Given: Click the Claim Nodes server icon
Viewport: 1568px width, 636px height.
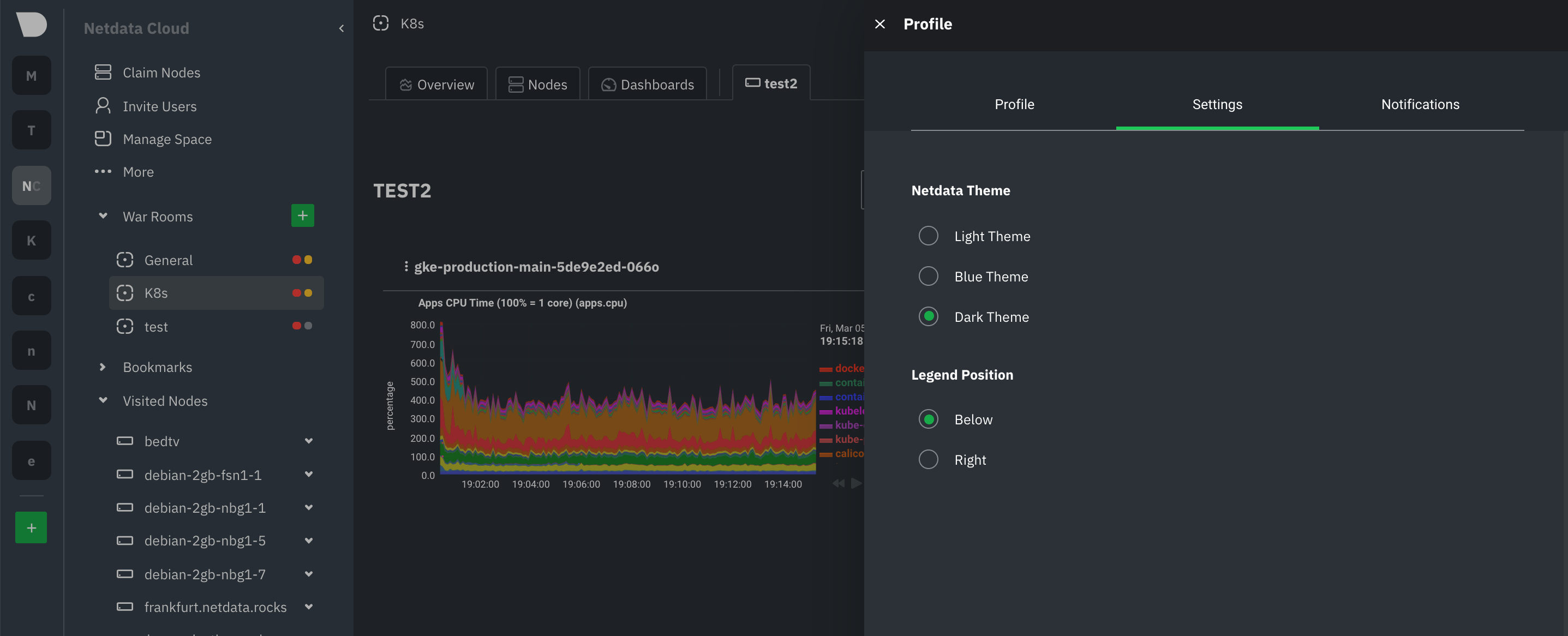Looking at the screenshot, I should click(x=103, y=72).
